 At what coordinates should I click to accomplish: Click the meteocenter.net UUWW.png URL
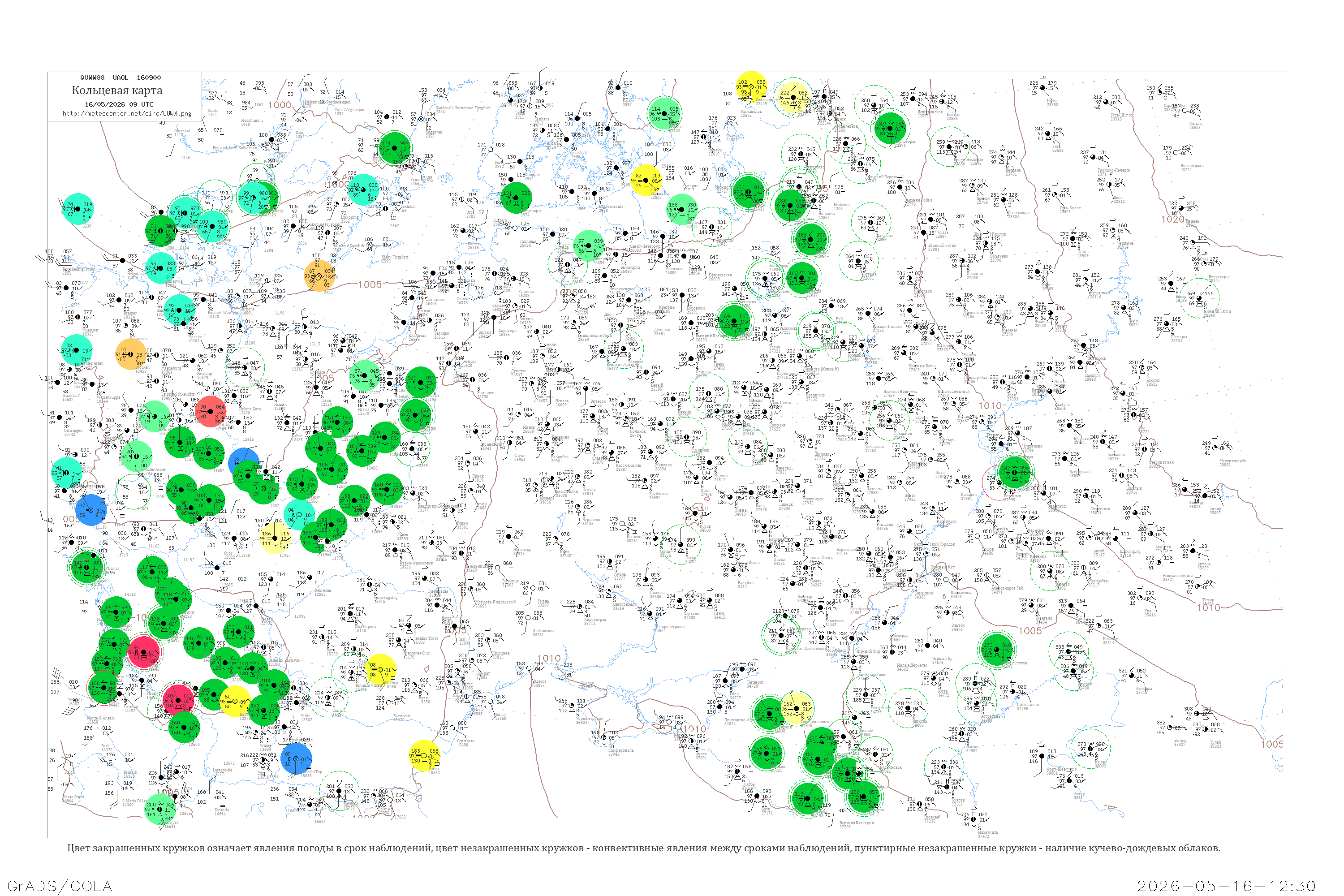tap(127, 113)
